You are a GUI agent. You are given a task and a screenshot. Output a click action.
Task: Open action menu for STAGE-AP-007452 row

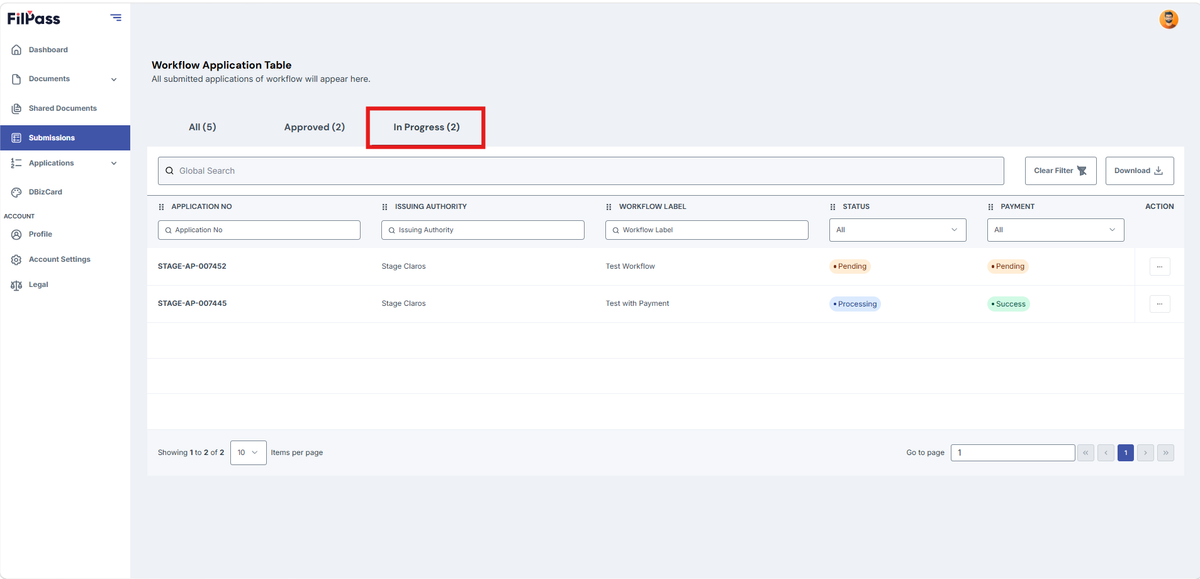click(x=1160, y=267)
